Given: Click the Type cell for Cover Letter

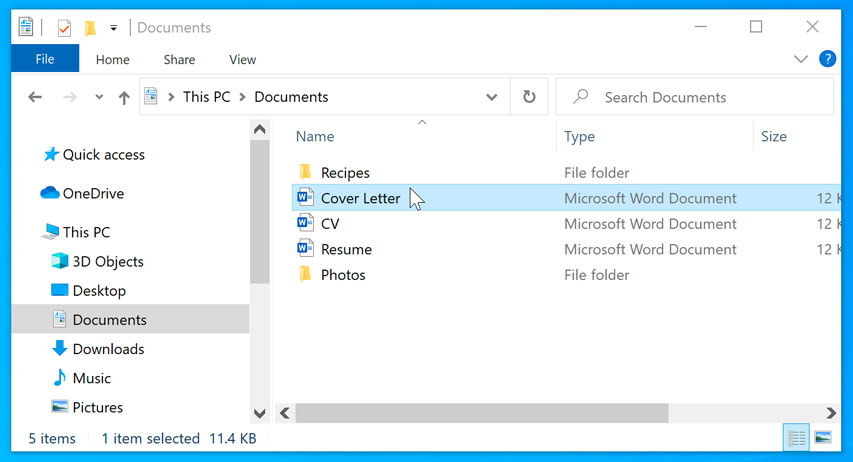Looking at the screenshot, I should [650, 198].
